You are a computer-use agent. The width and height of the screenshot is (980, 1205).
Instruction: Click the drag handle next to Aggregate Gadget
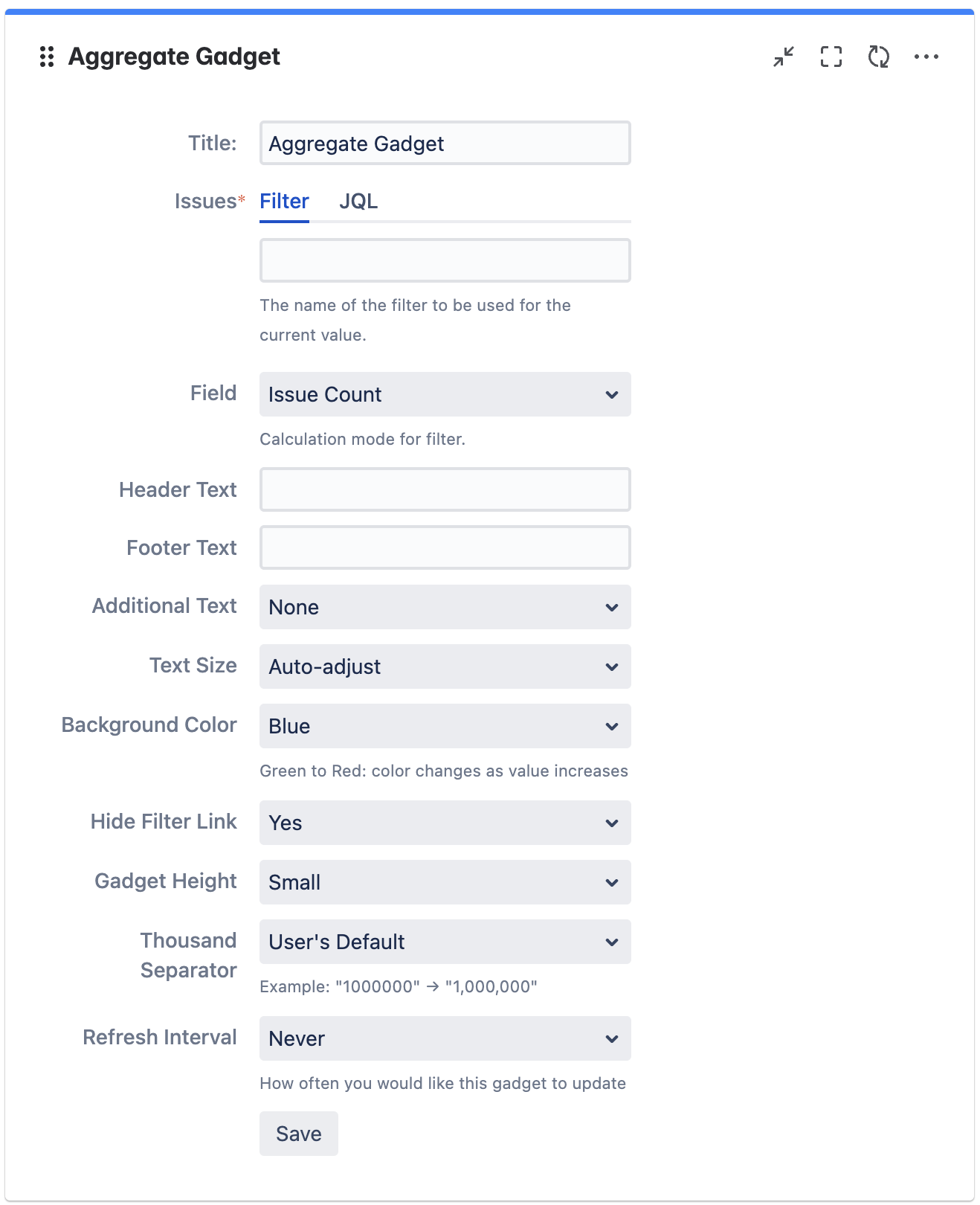(x=48, y=57)
